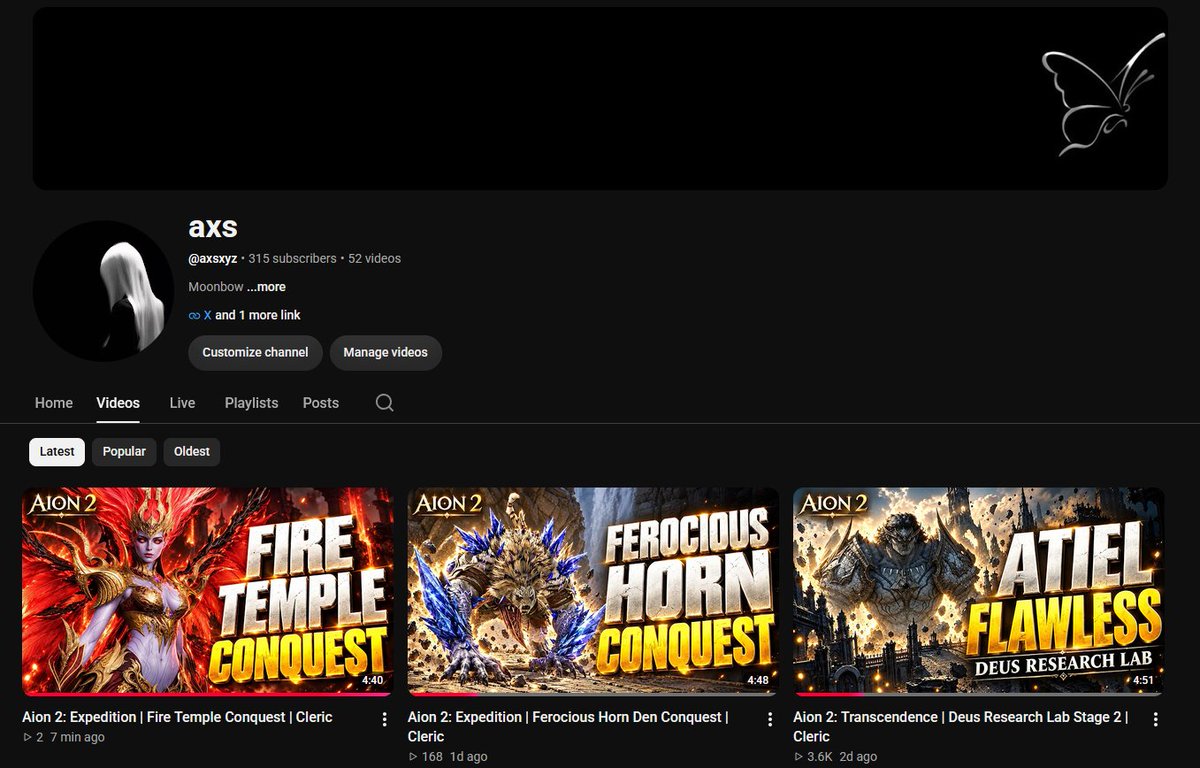Screen dimensions: 1200x768
Task: Expand channel description with ...more
Action: (x=266, y=287)
